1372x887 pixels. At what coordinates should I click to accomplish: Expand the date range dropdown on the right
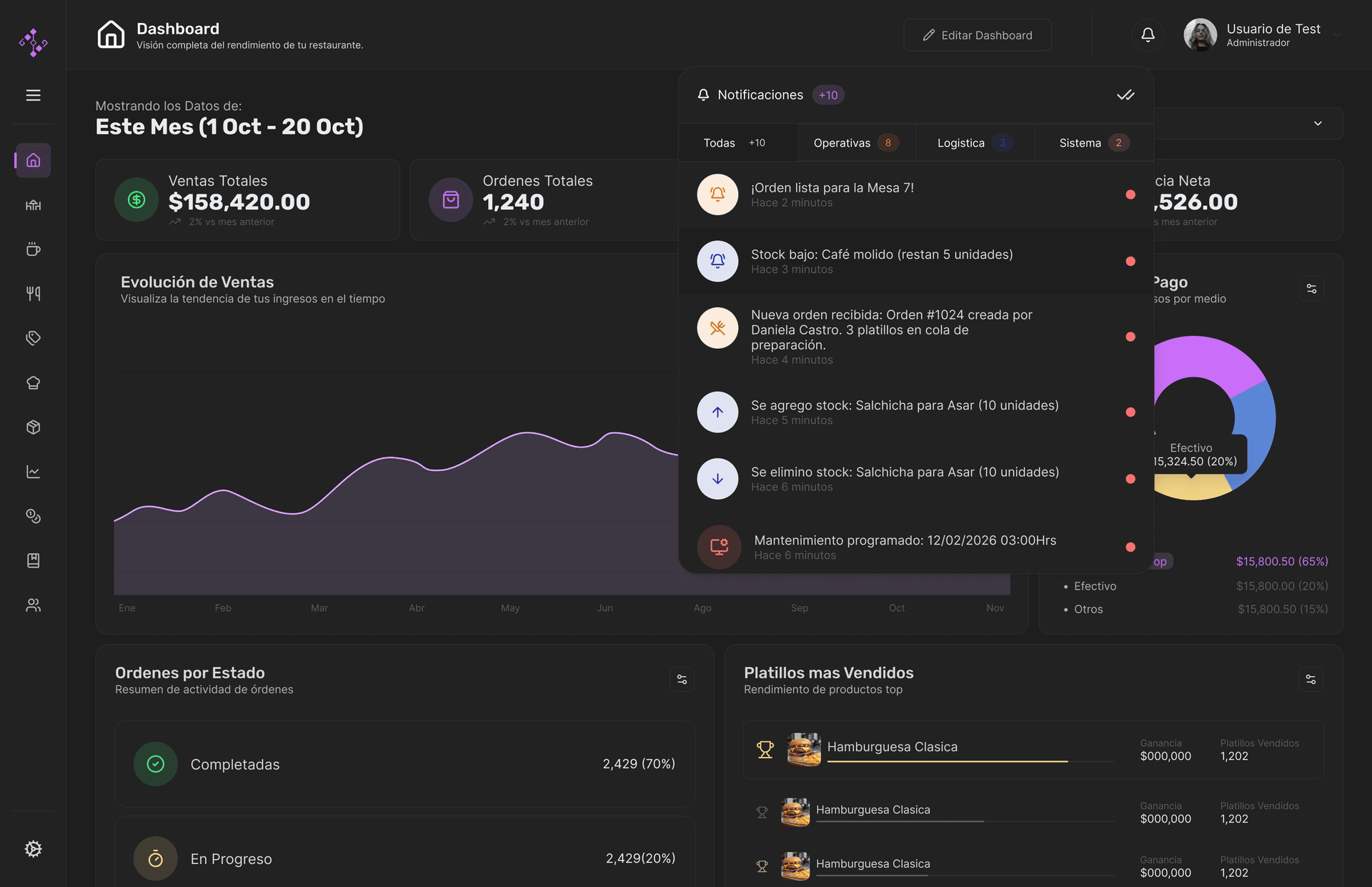point(1318,123)
